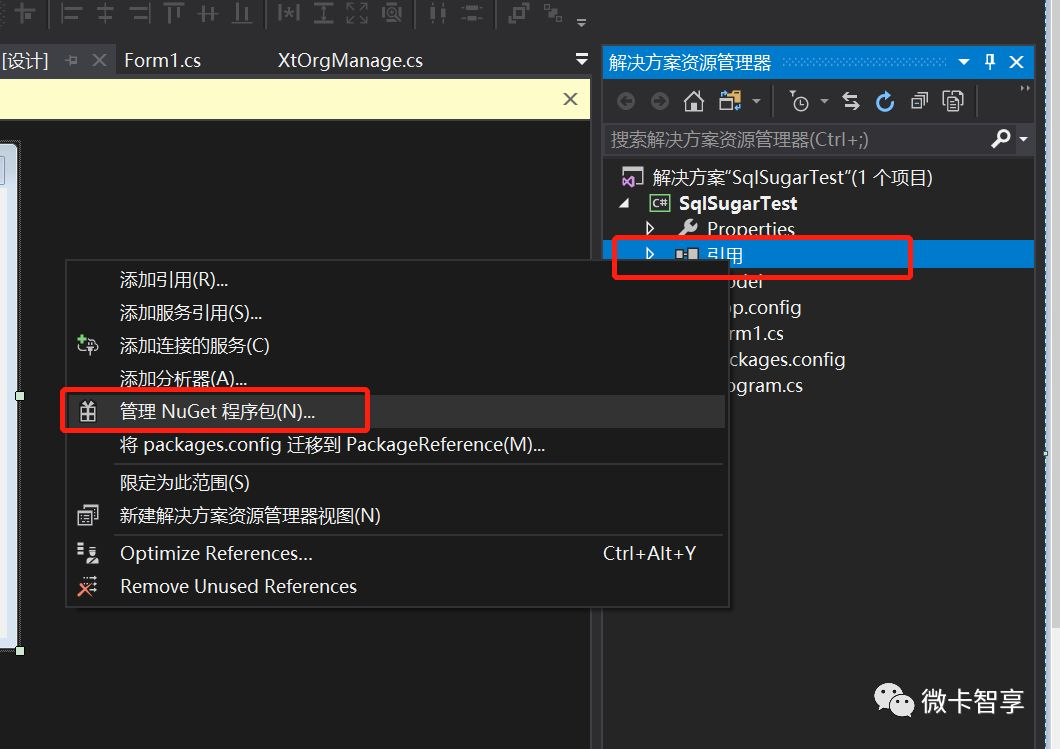Click search magnifier icon in Solution Explorer

1001,139
